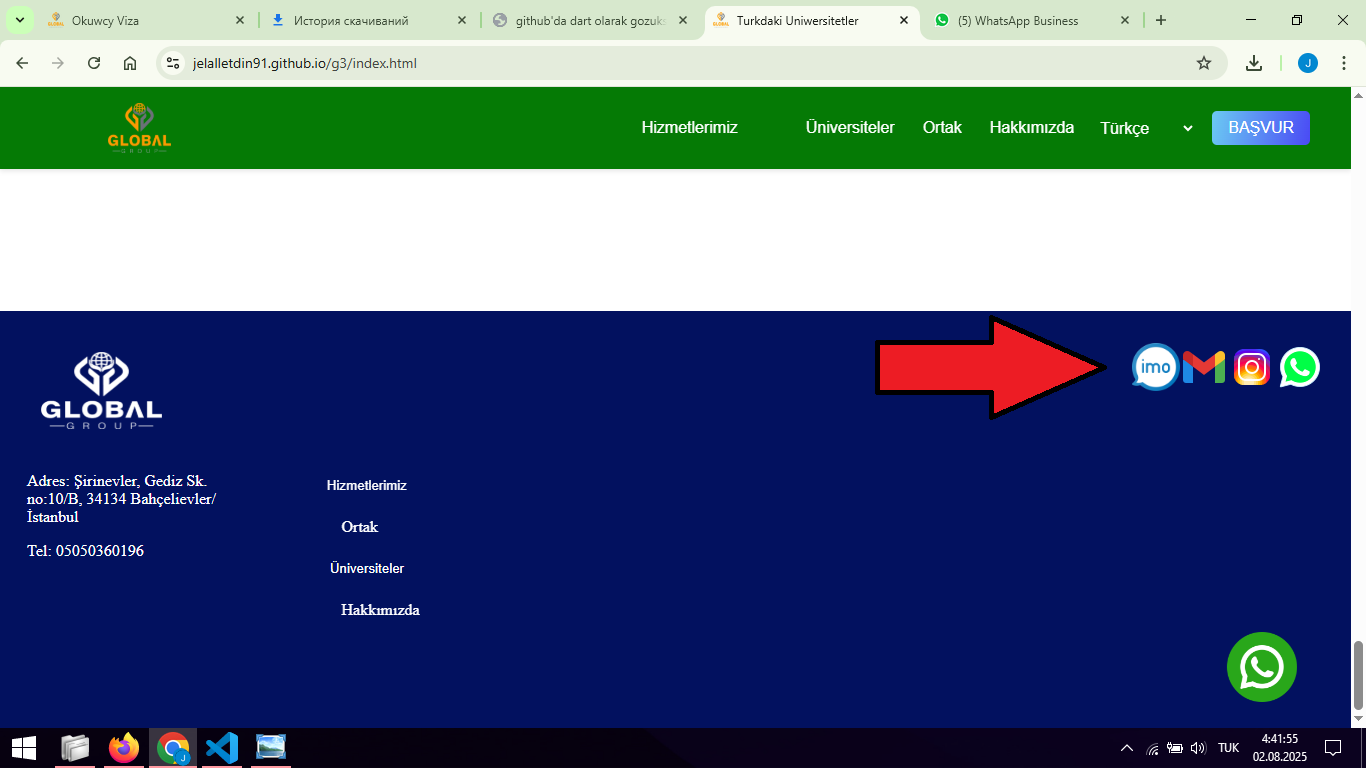Open Firefox from the taskbar
This screenshot has height=768, width=1366.
pyautogui.click(x=124, y=748)
